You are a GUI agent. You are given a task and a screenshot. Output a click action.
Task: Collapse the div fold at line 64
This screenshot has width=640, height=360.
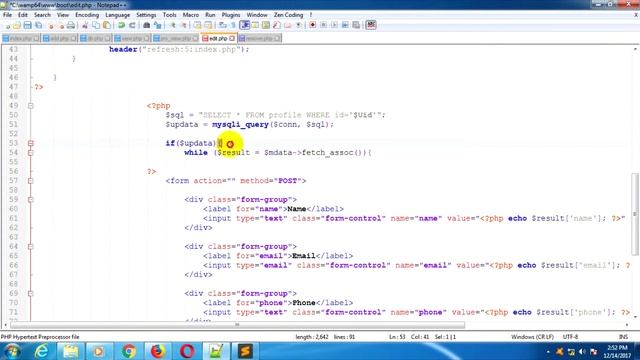click(x=31, y=247)
